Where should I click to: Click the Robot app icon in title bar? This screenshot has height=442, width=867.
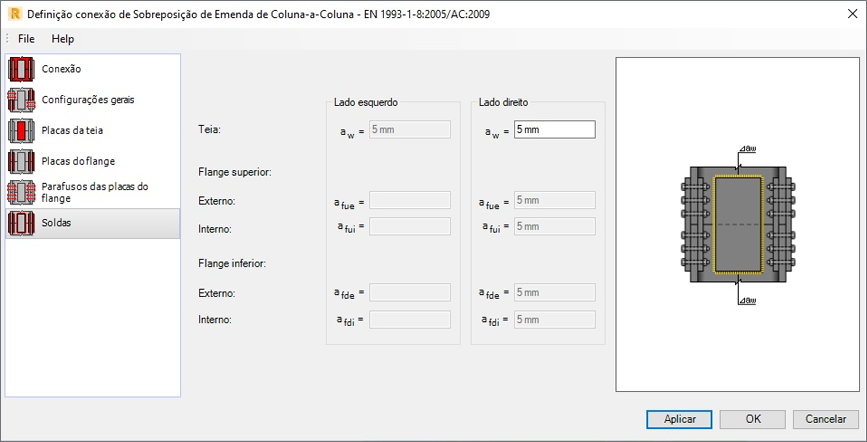(15, 14)
